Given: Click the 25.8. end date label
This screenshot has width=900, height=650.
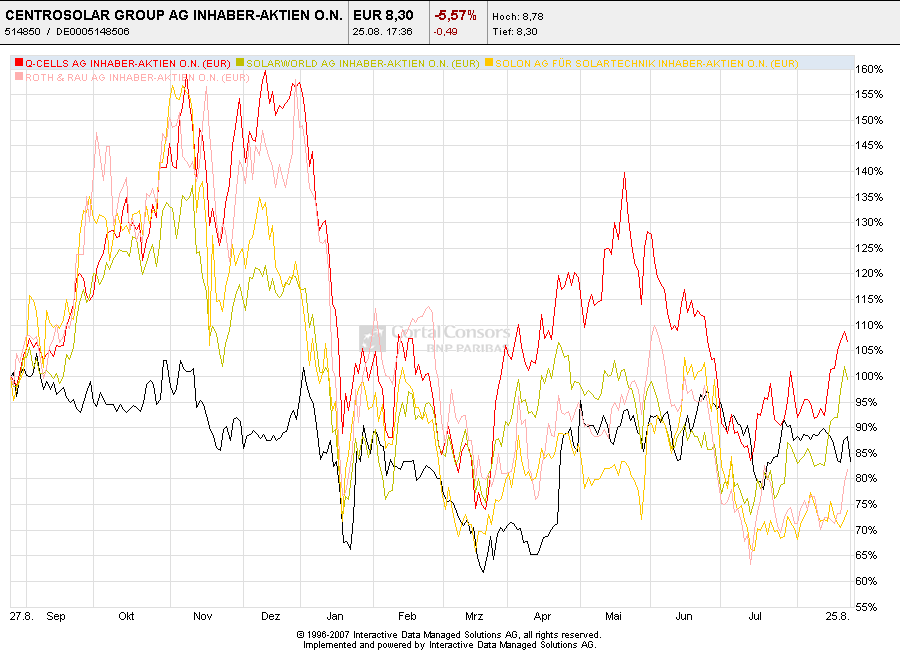Looking at the screenshot, I should [838, 616].
